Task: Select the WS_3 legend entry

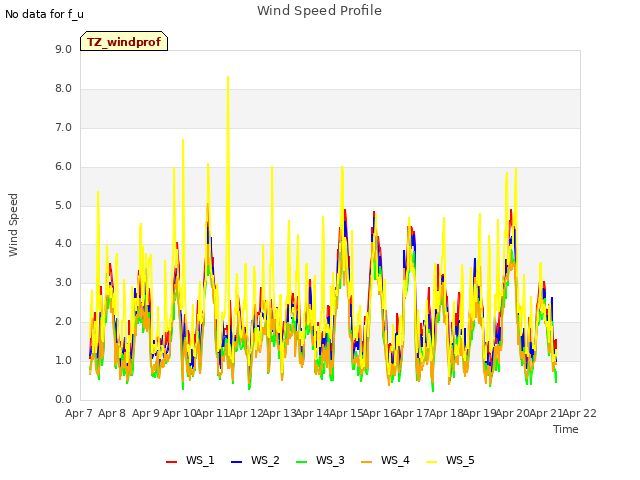Action: [x=320, y=460]
